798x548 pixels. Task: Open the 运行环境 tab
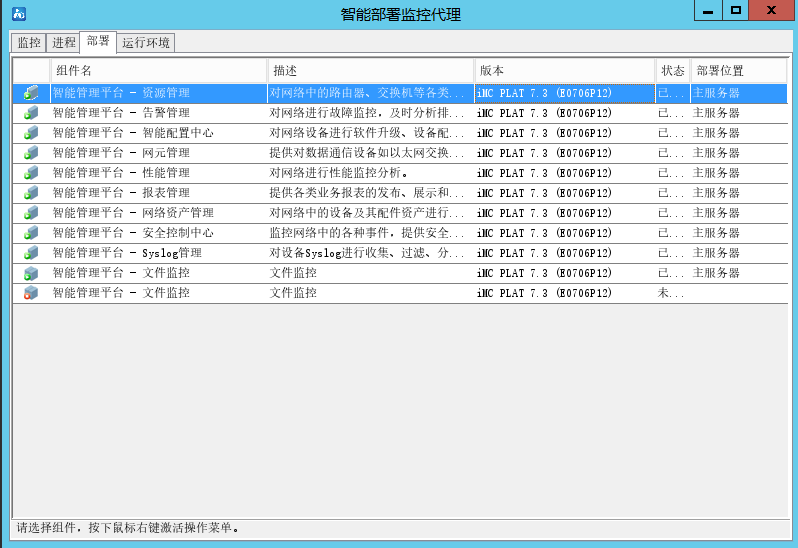(146, 43)
